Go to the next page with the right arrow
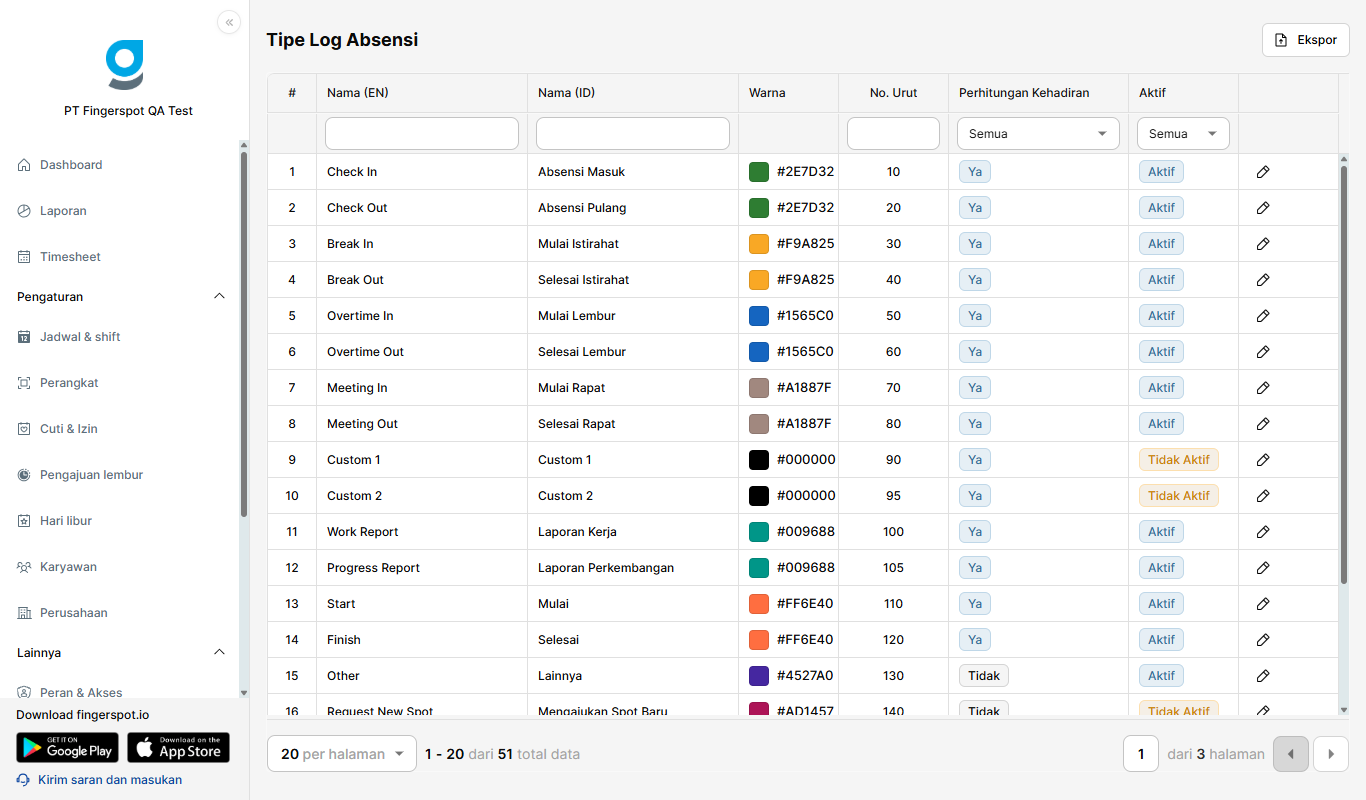This screenshot has height=800, width=1366. (x=1331, y=754)
